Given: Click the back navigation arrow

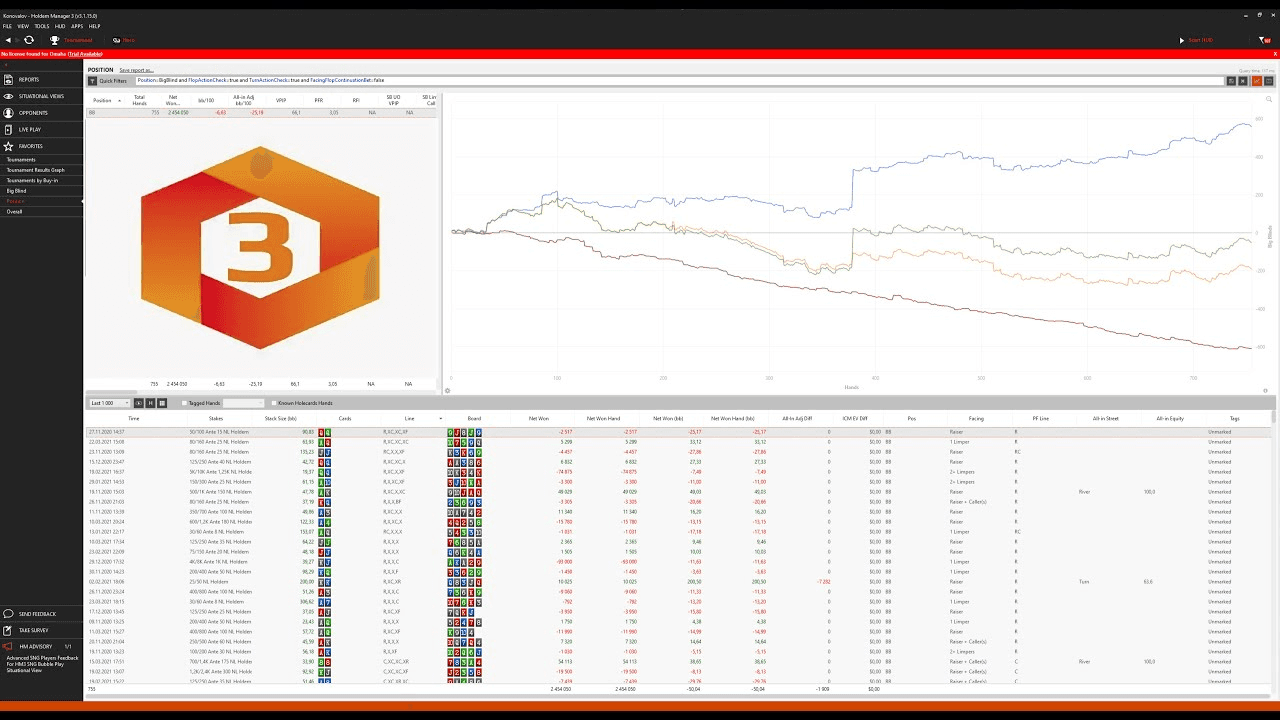Looking at the screenshot, I should pyautogui.click(x=9, y=40).
